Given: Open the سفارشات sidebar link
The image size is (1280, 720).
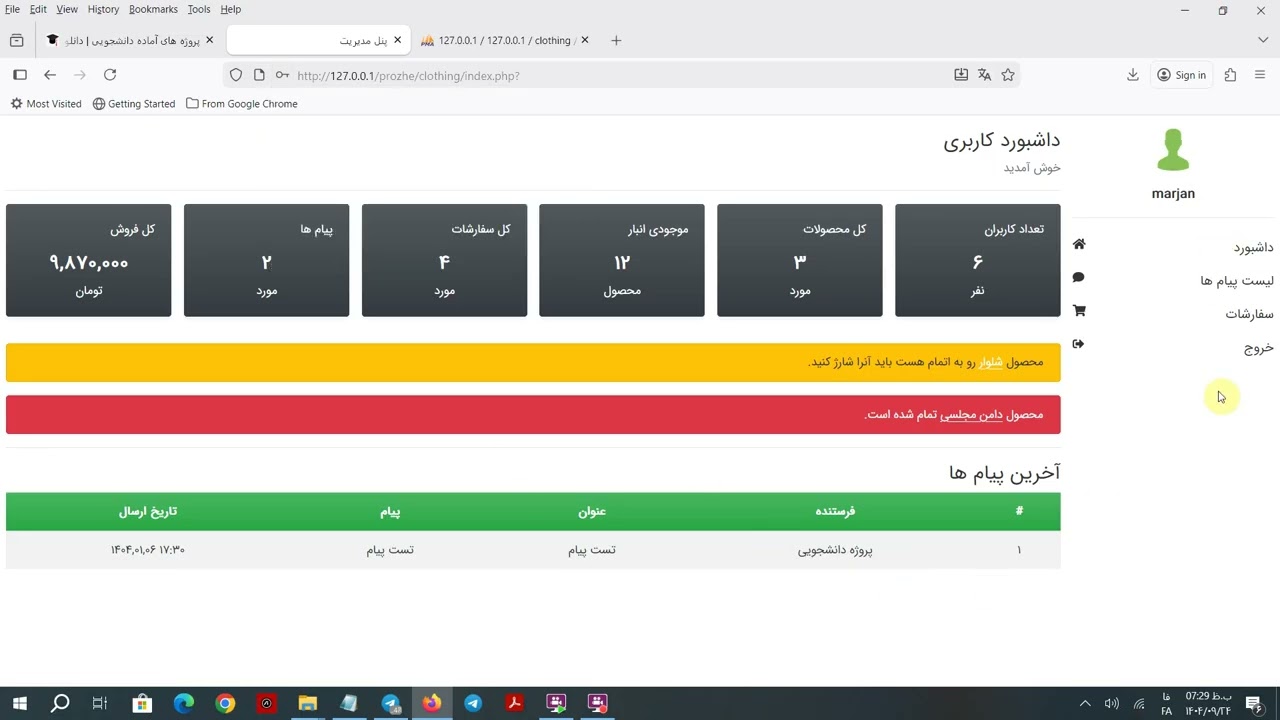Looking at the screenshot, I should (x=1250, y=313).
